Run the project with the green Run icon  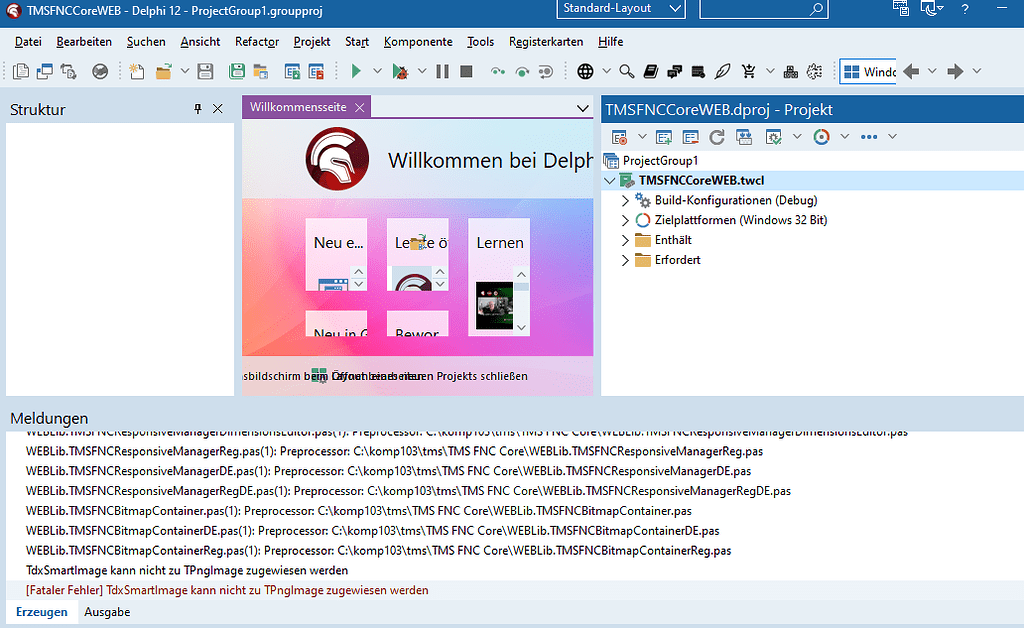(x=356, y=71)
